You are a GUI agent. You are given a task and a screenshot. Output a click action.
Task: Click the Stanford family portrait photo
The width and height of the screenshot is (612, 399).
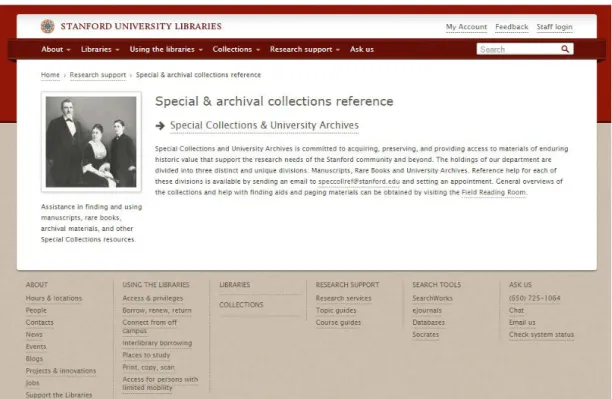tap(91, 142)
